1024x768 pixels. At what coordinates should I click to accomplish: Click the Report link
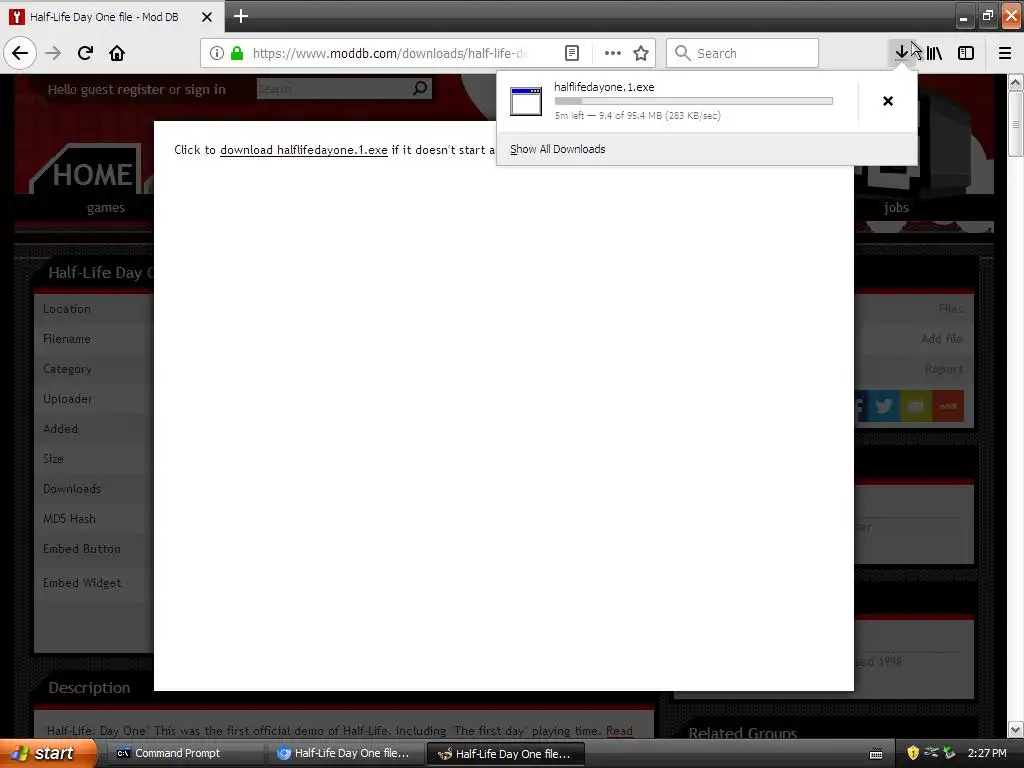tap(944, 368)
